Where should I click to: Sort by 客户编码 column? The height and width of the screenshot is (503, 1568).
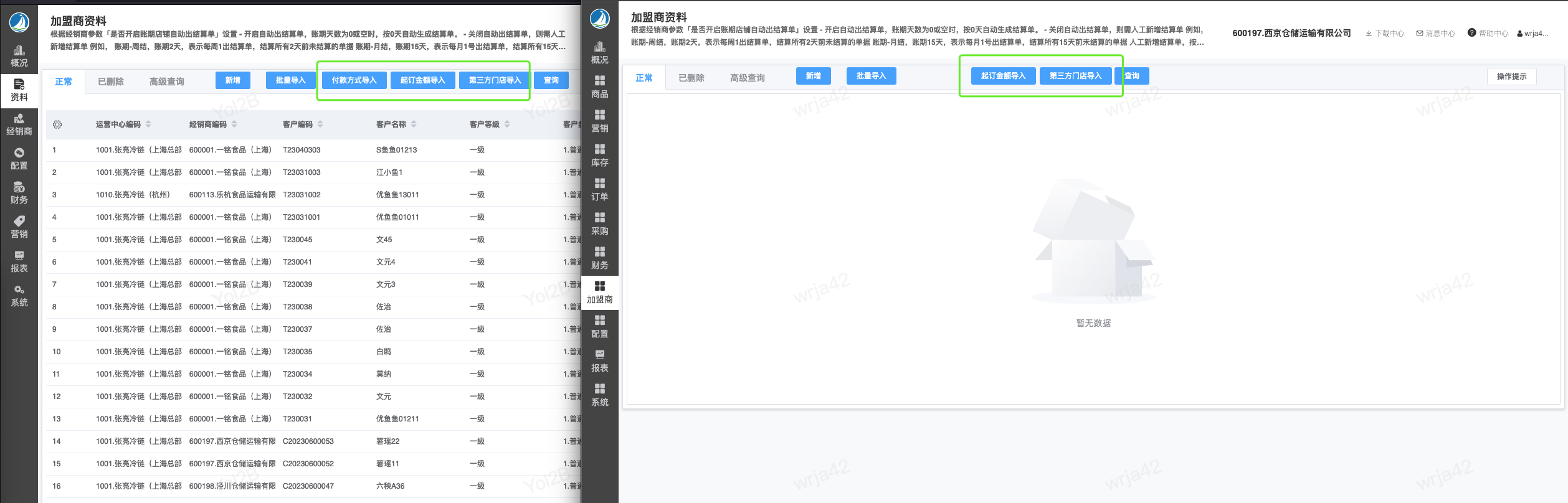(x=320, y=125)
